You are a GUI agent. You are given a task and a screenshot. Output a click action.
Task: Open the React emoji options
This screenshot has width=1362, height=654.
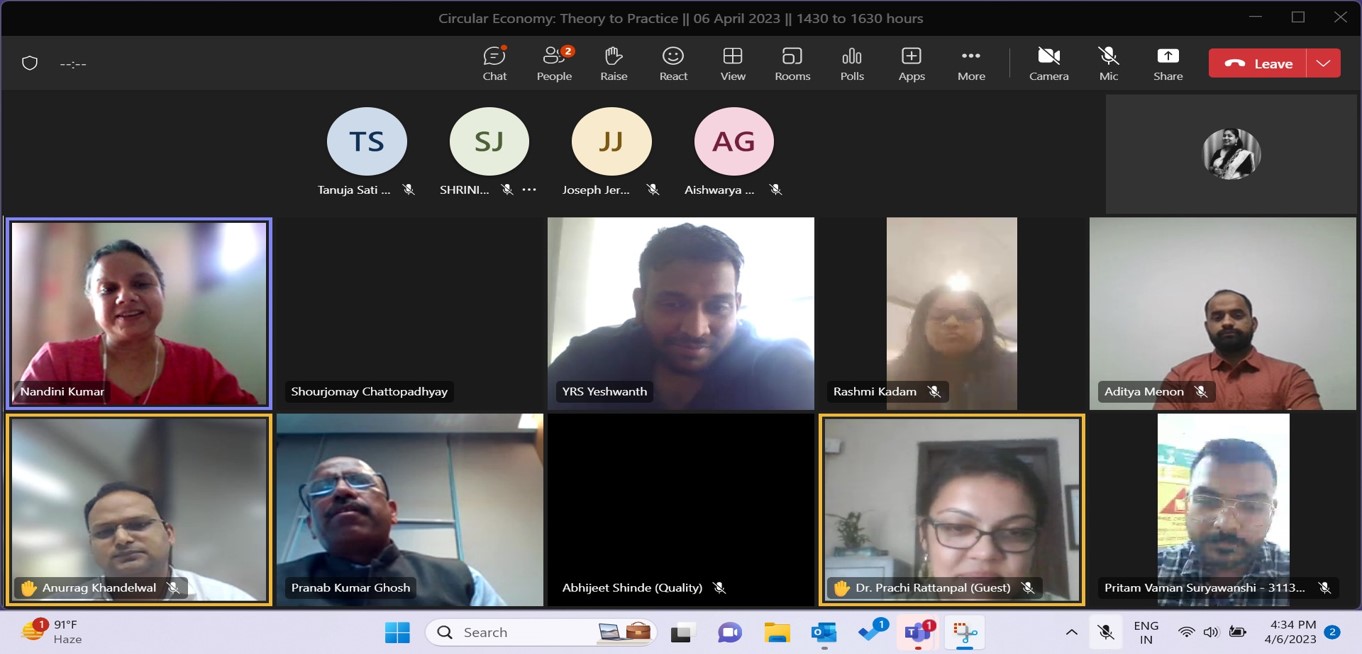pyautogui.click(x=673, y=63)
